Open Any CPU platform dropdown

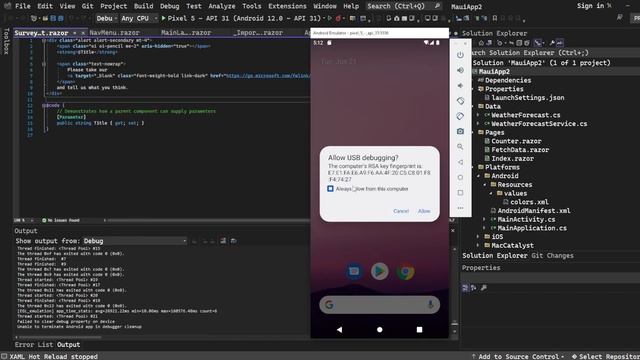[x=139, y=18]
